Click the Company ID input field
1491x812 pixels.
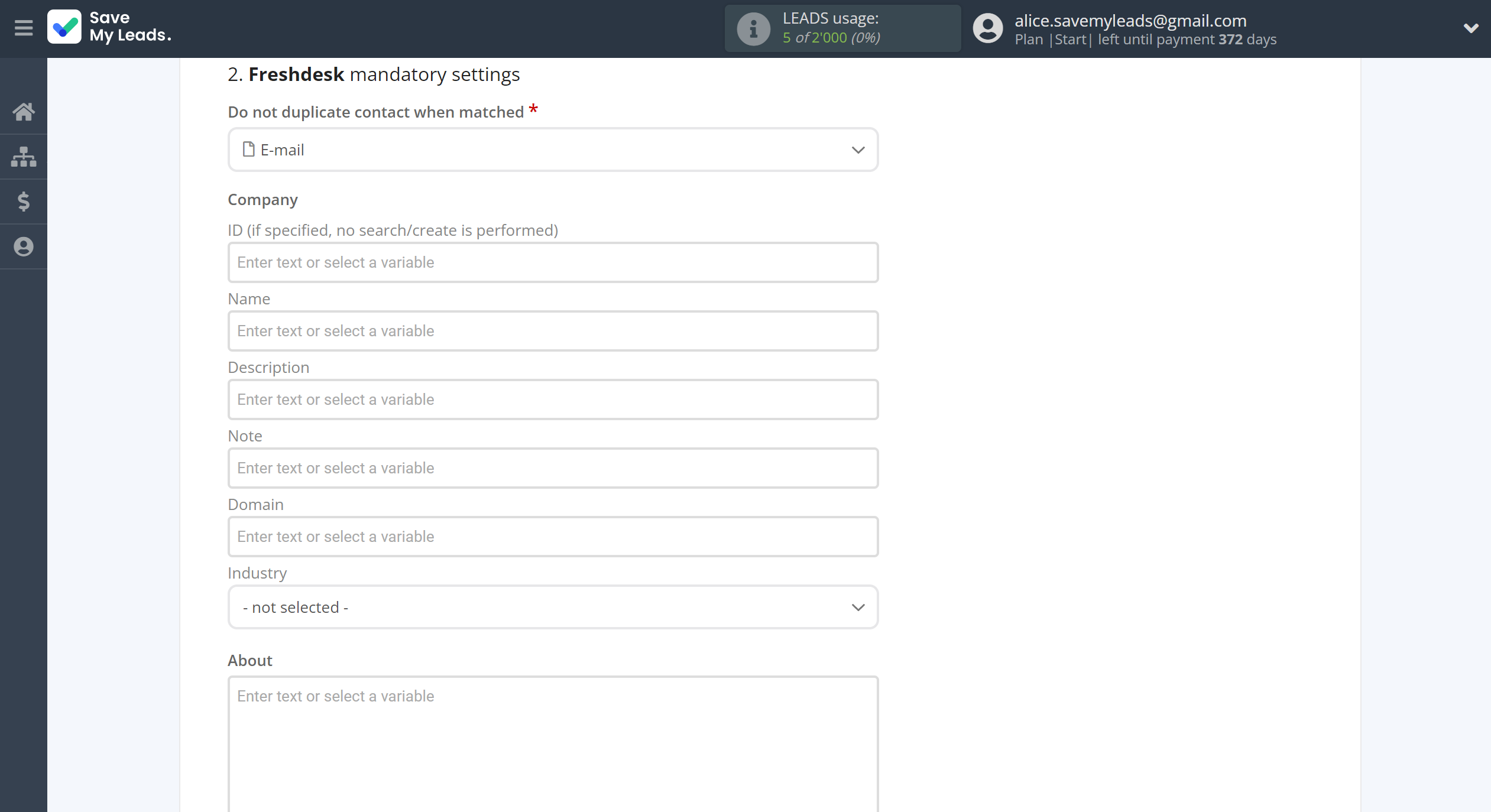click(553, 262)
